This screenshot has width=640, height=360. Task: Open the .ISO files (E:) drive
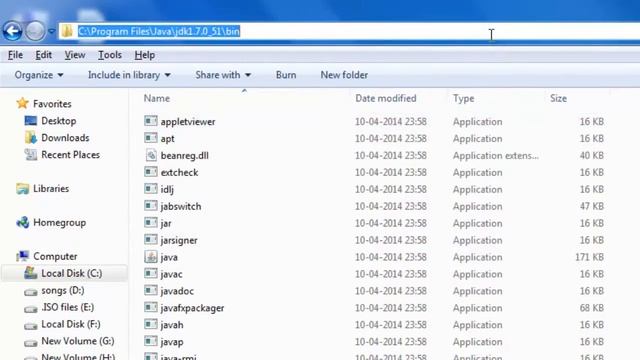(67, 307)
